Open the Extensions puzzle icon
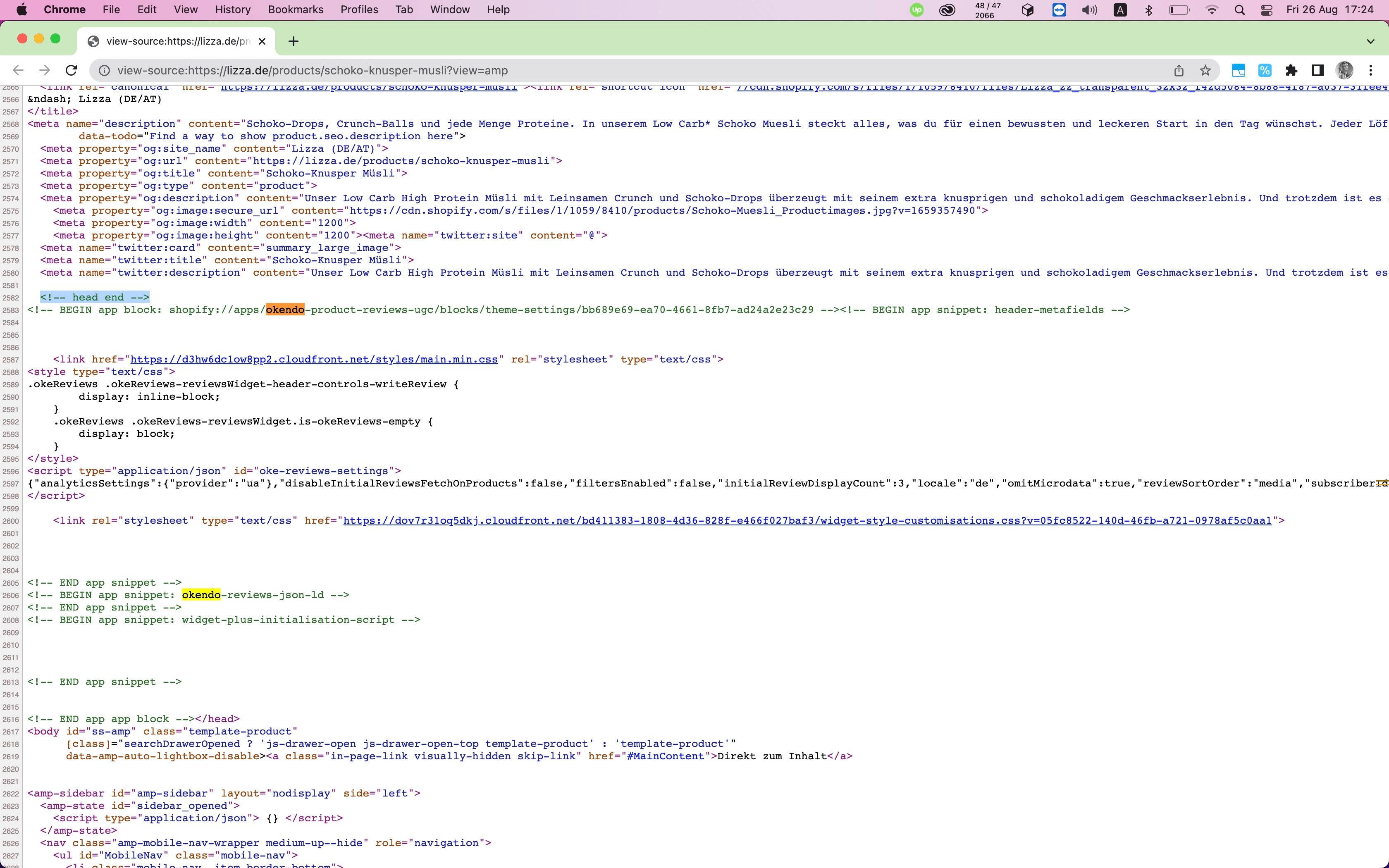Viewport: 1389px width, 868px height. pos(1291,70)
